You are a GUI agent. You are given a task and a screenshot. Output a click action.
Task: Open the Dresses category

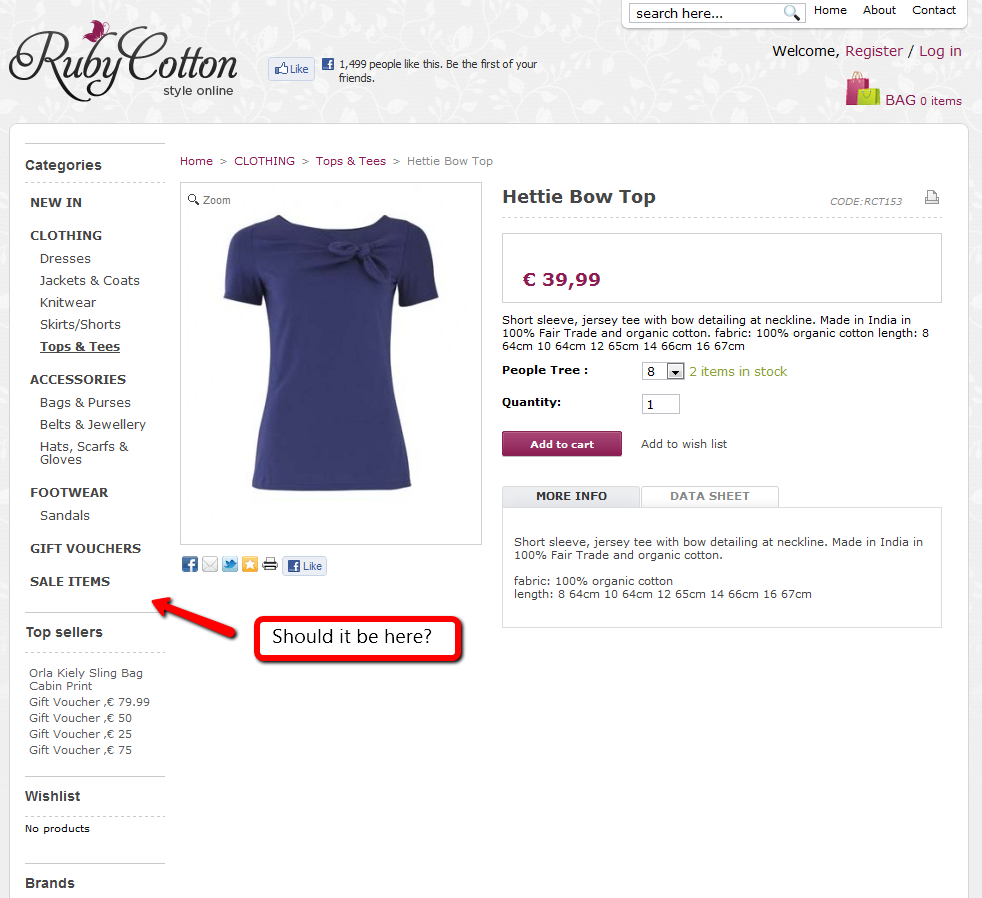[x=65, y=259]
